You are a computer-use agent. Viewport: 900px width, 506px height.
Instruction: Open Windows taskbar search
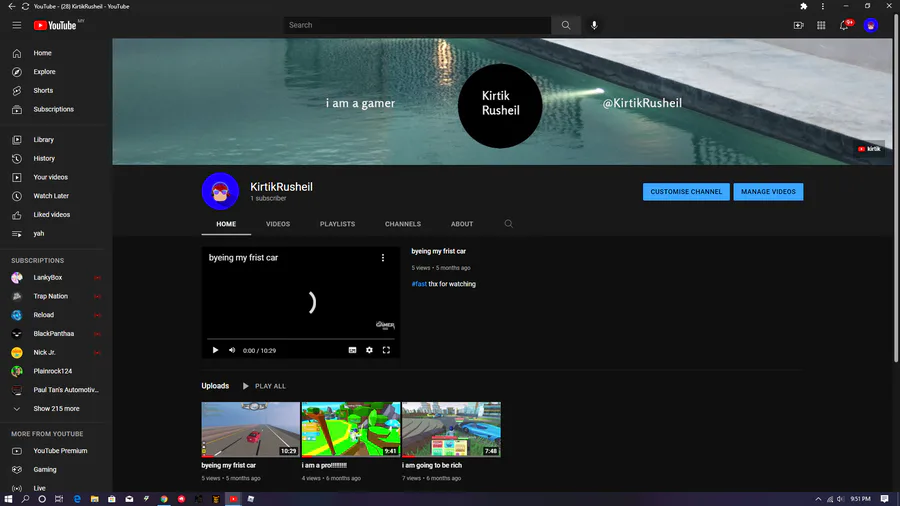coord(25,499)
